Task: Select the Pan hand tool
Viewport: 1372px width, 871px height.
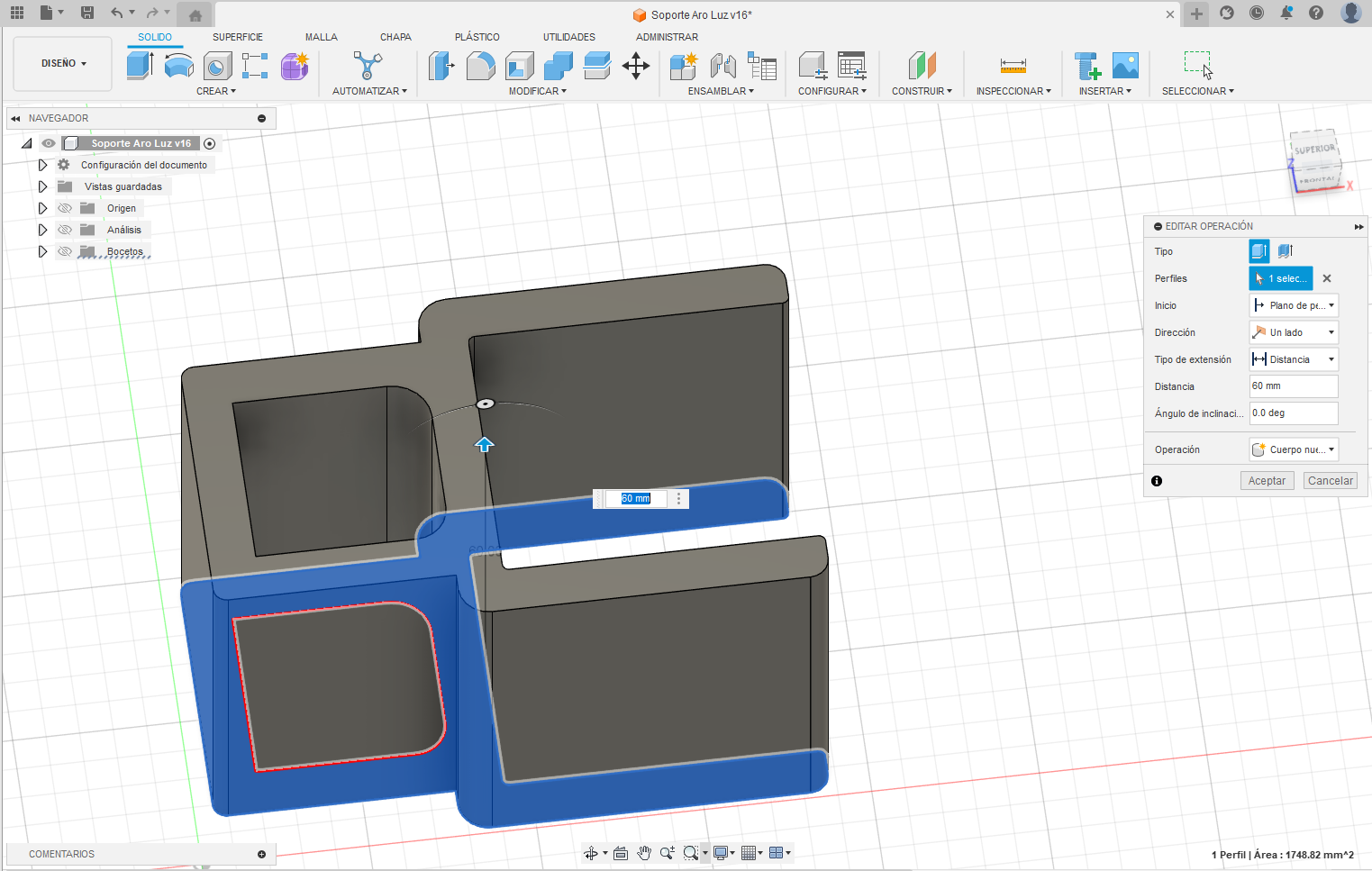Action: [x=644, y=853]
